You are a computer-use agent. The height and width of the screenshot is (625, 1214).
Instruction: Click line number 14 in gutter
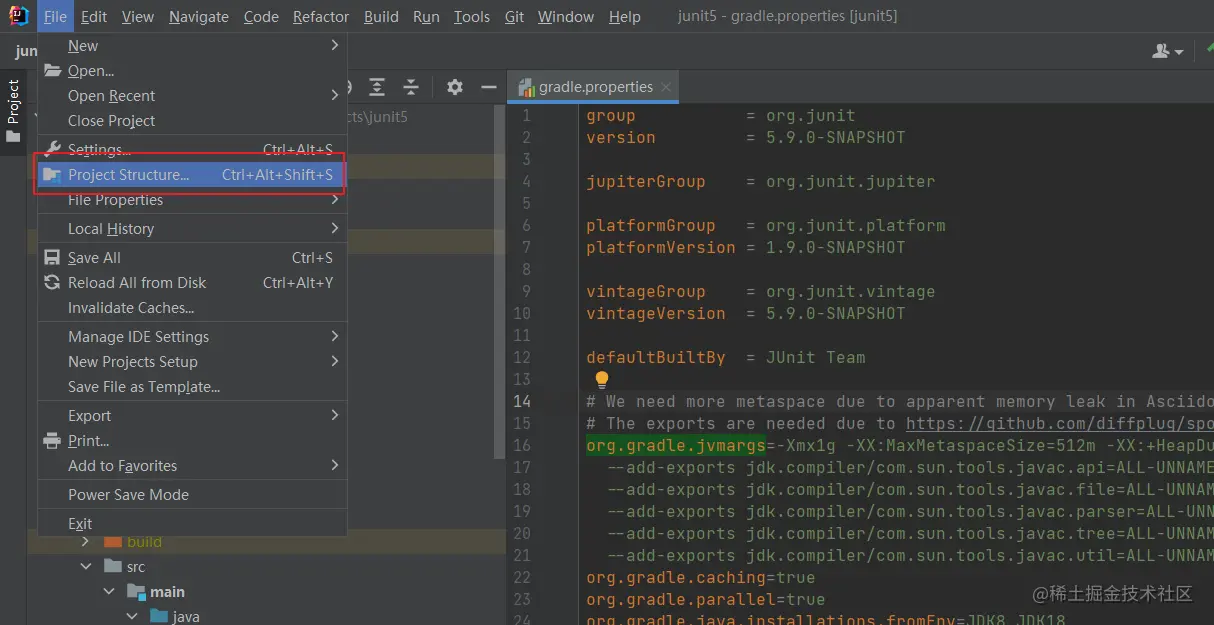pos(521,401)
